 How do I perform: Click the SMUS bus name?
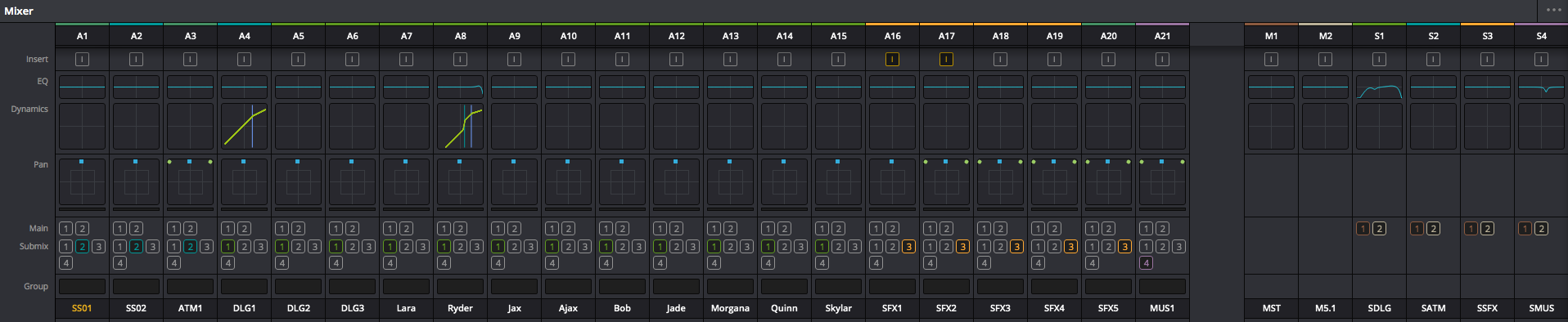(1541, 308)
